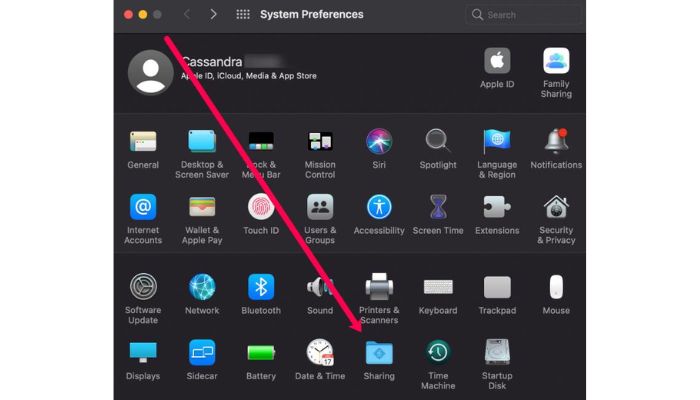Open Internet Accounts pane
Image resolution: width=700 pixels, height=400 pixels.
[x=143, y=207]
